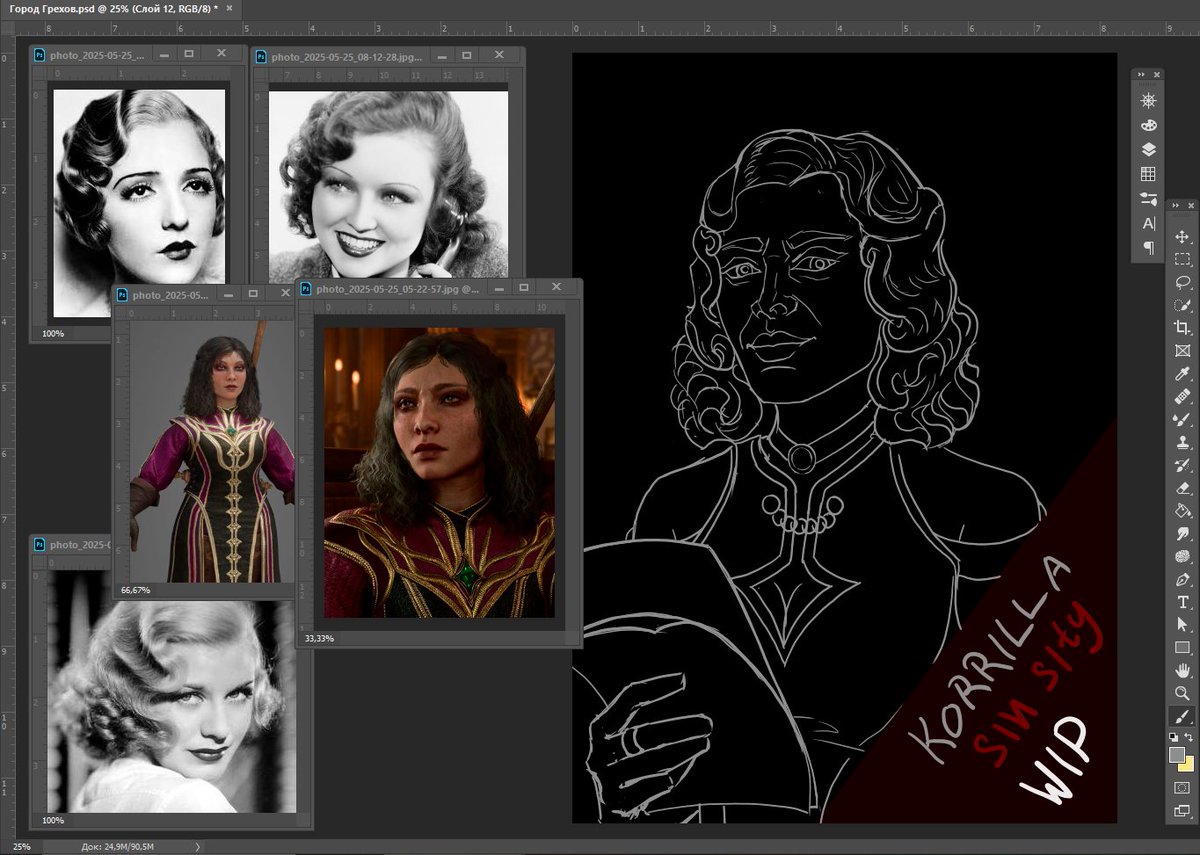Select the Horizontal Type tool
The width and height of the screenshot is (1200, 855).
coord(1182,602)
